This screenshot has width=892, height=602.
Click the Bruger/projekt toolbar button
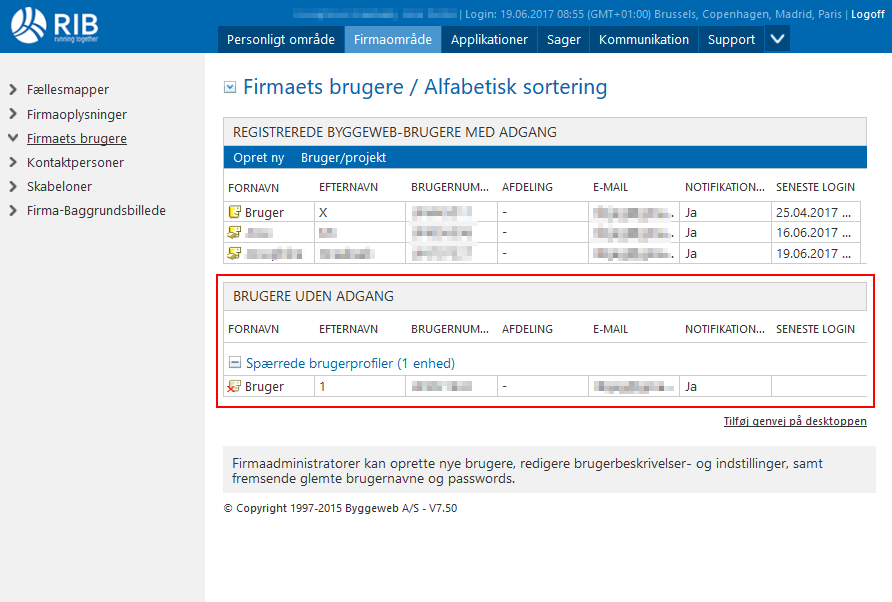pyautogui.click(x=343, y=158)
